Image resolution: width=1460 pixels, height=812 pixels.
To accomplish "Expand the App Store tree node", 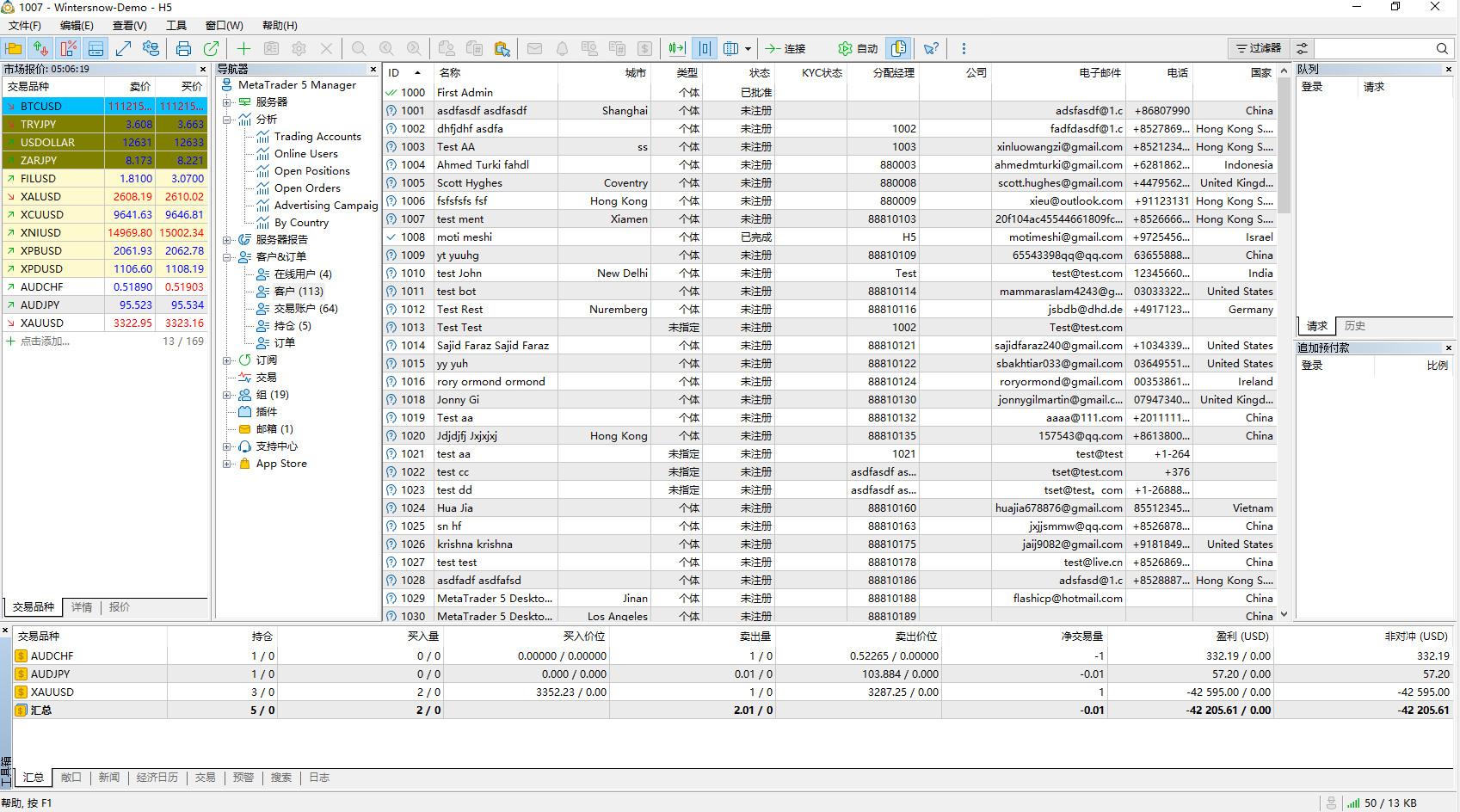I will [227, 463].
